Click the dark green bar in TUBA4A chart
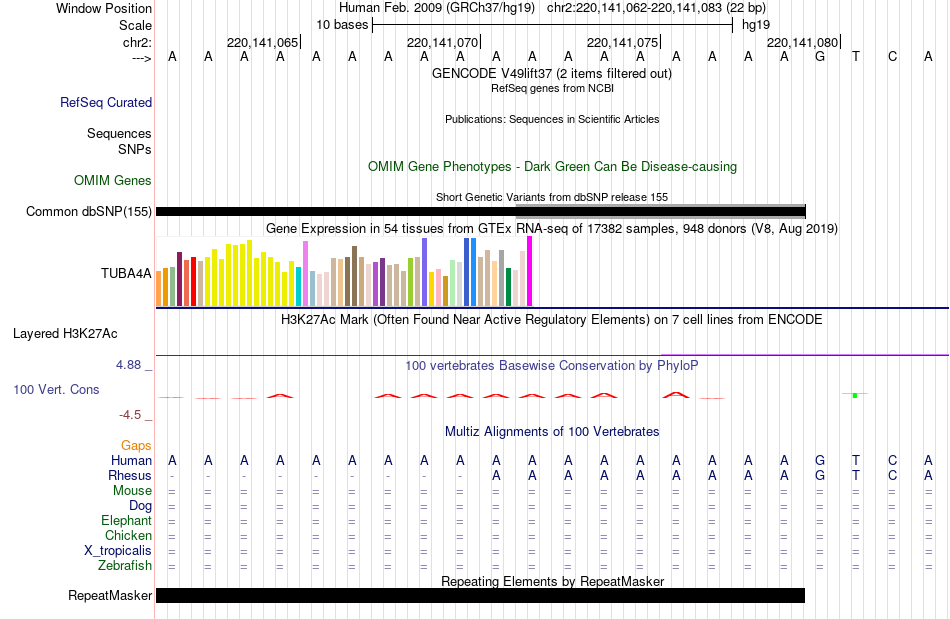This screenshot has height=619, width=950. [x=508, y=287]
